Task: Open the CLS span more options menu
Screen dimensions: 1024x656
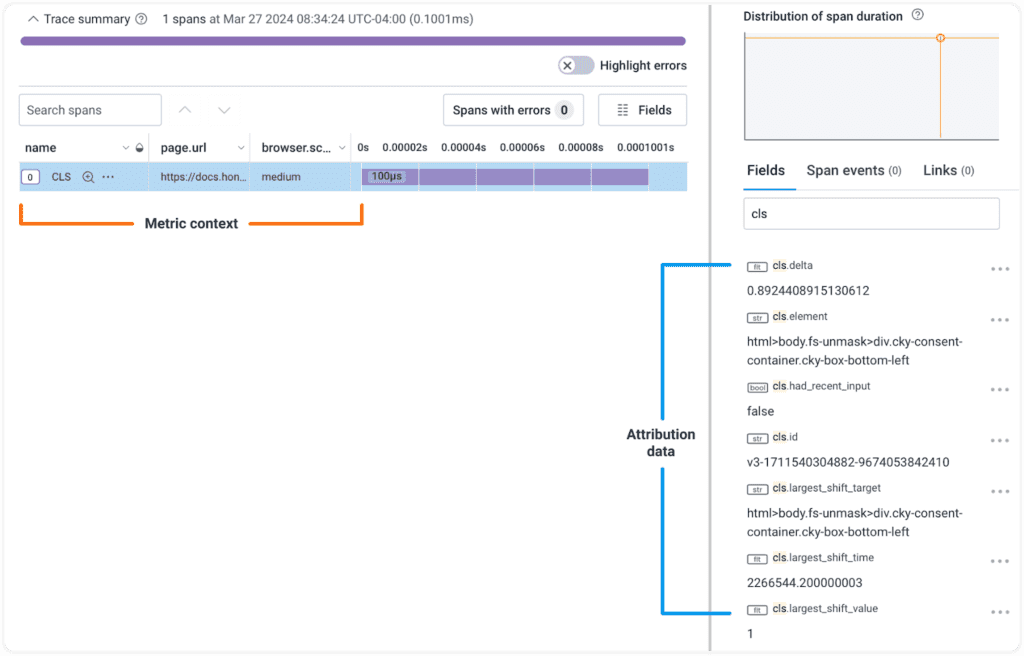Action: [108, 177]
